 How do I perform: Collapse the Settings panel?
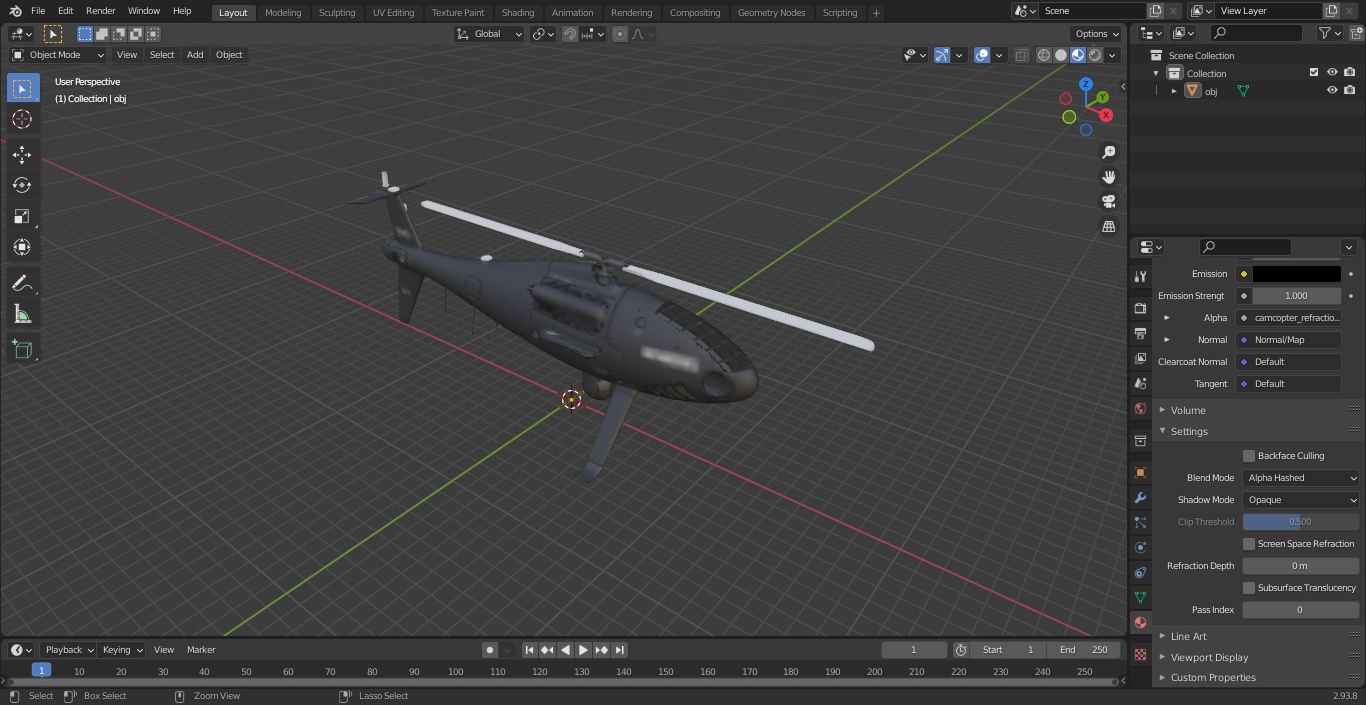coord(1189,431)
